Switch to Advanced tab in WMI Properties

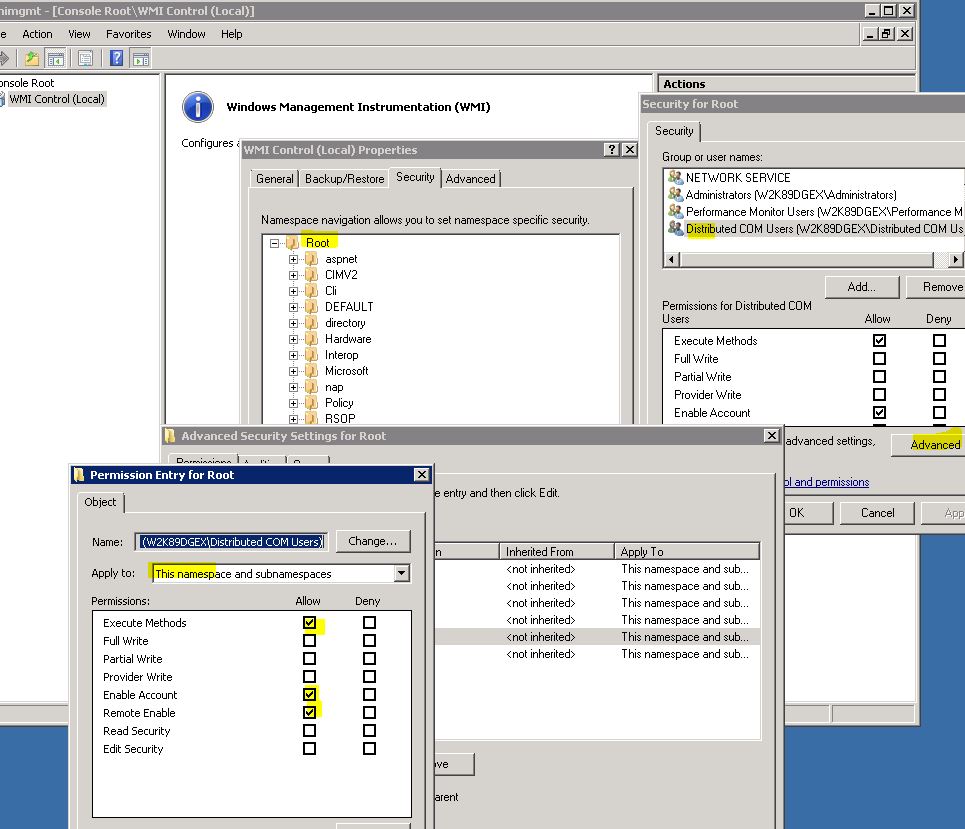pos(471,179)
